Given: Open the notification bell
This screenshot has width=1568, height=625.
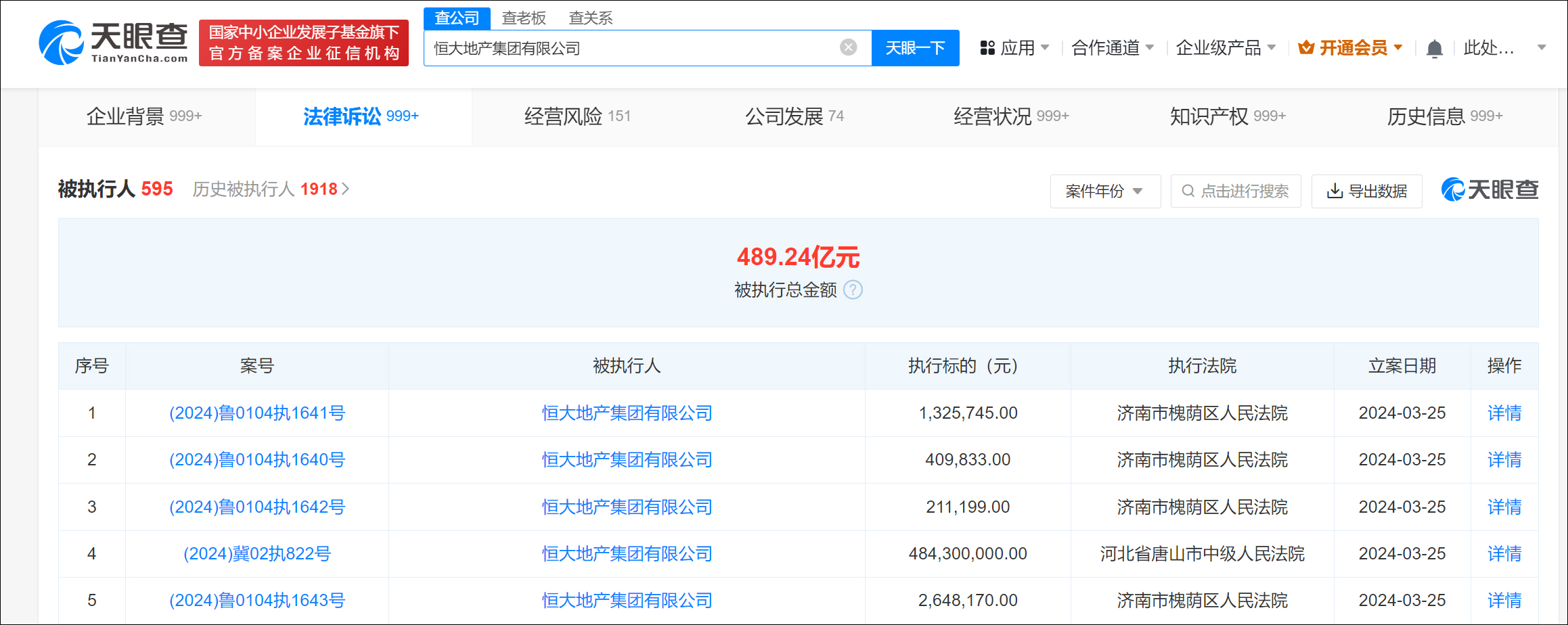Looking at the screenshot, I should [1434, 49].
